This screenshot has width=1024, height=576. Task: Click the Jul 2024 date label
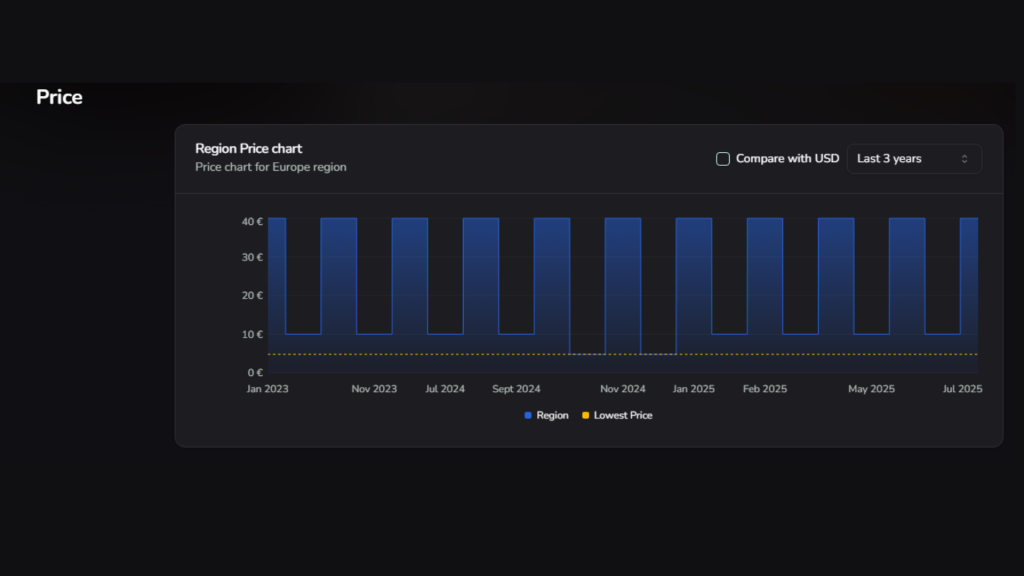pos(445,389)
